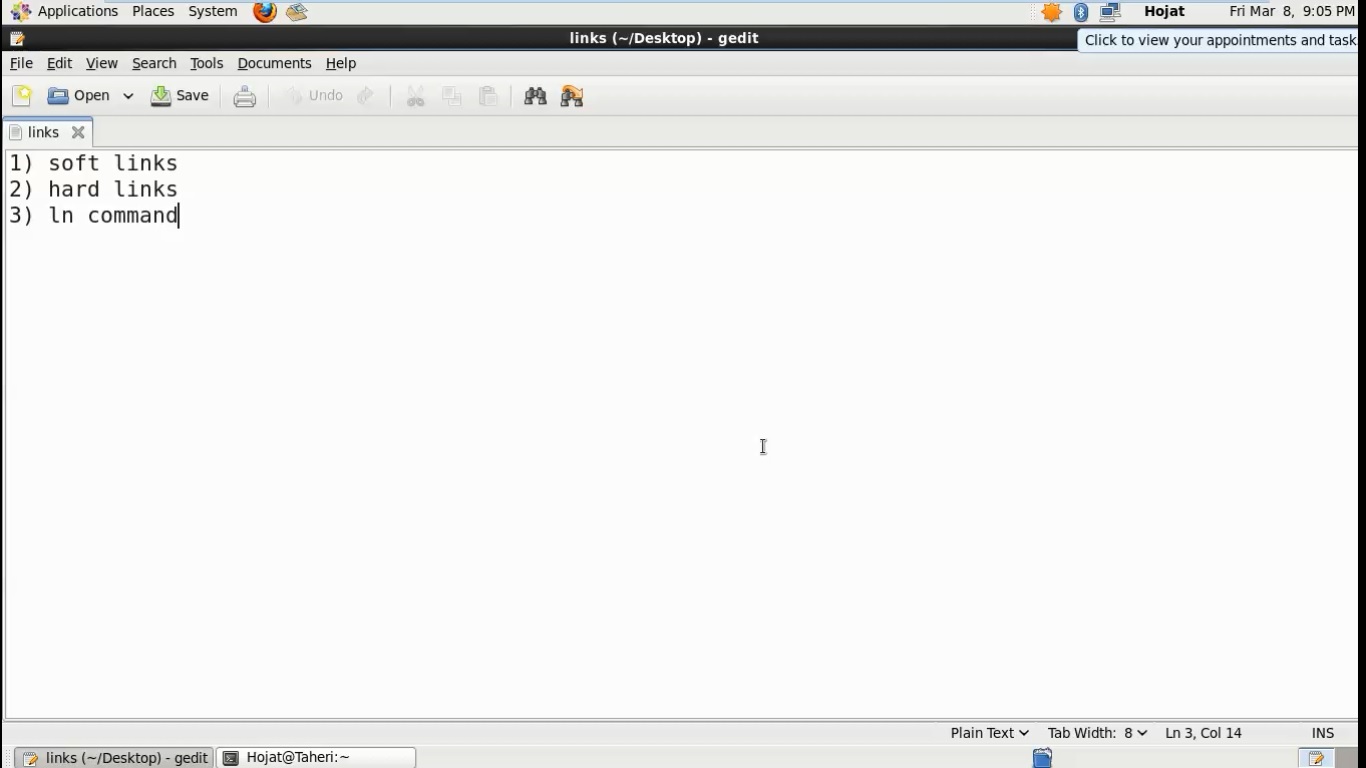Open the Tools menu

[206, 63]
